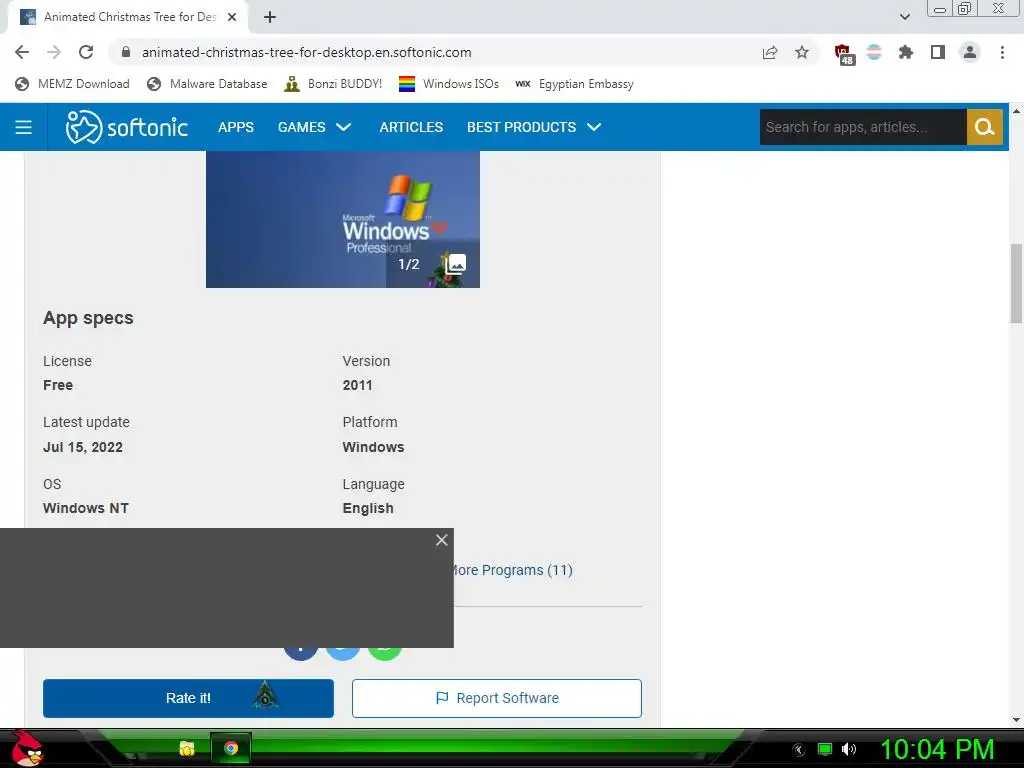Click scrollbar up arrow

(x=1016, y=111)
